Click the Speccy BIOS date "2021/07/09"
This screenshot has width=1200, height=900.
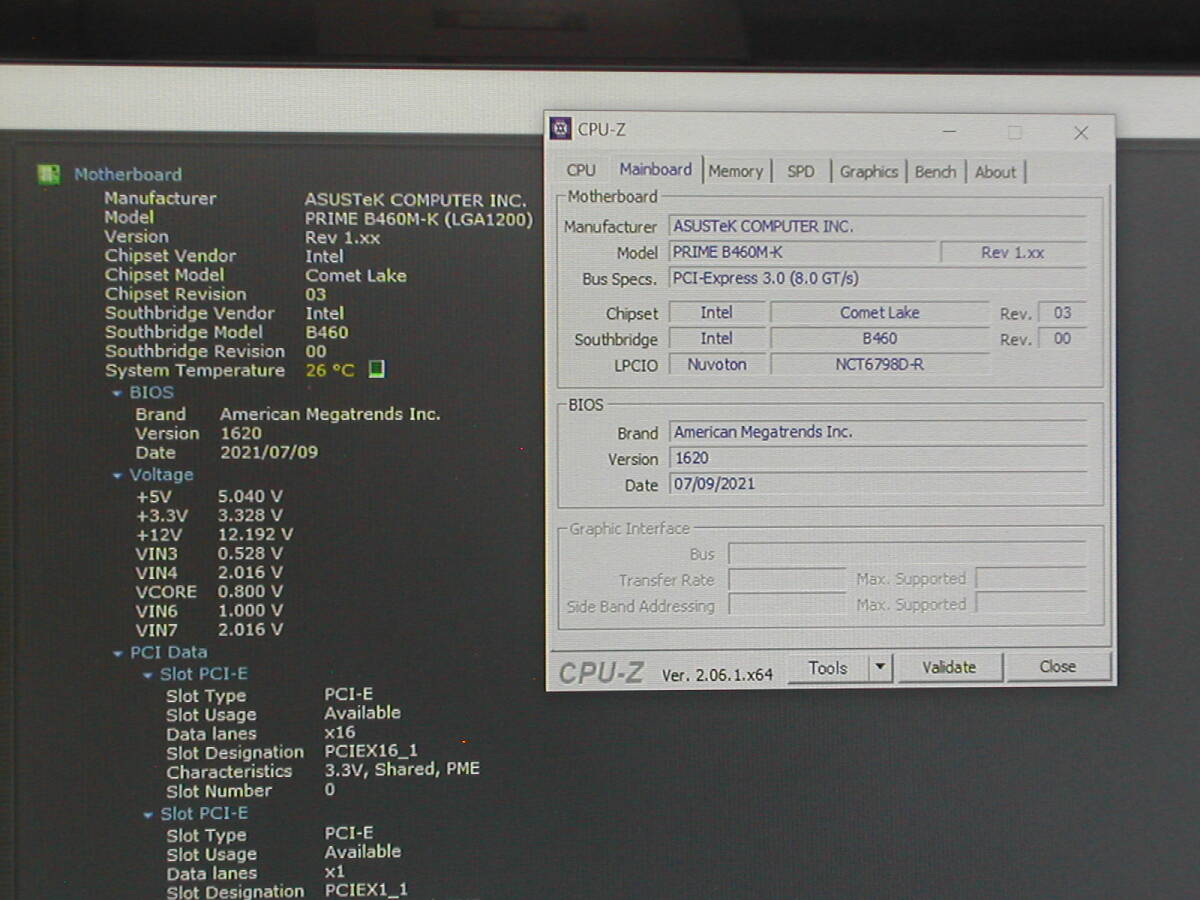tap(269, 452)
